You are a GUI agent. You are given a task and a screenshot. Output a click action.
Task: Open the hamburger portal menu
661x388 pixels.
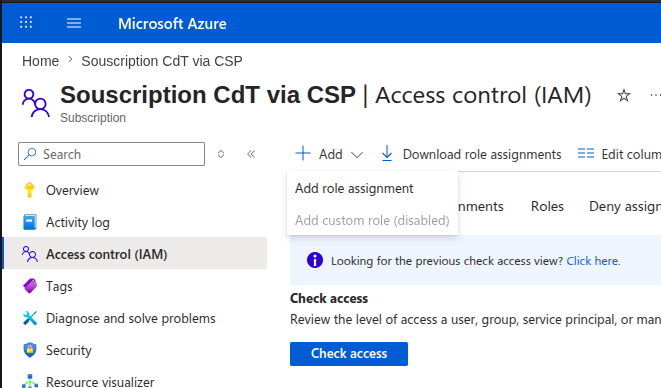(x=74, y=23)
